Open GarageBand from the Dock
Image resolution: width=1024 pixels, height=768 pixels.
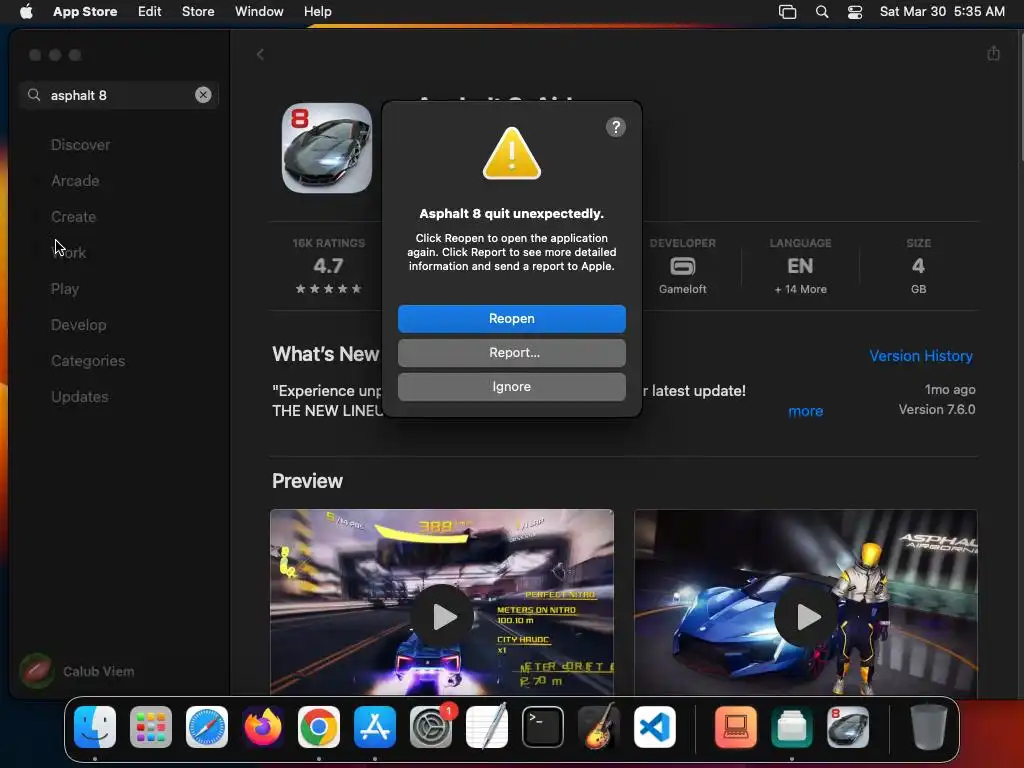tap(598, 727)
